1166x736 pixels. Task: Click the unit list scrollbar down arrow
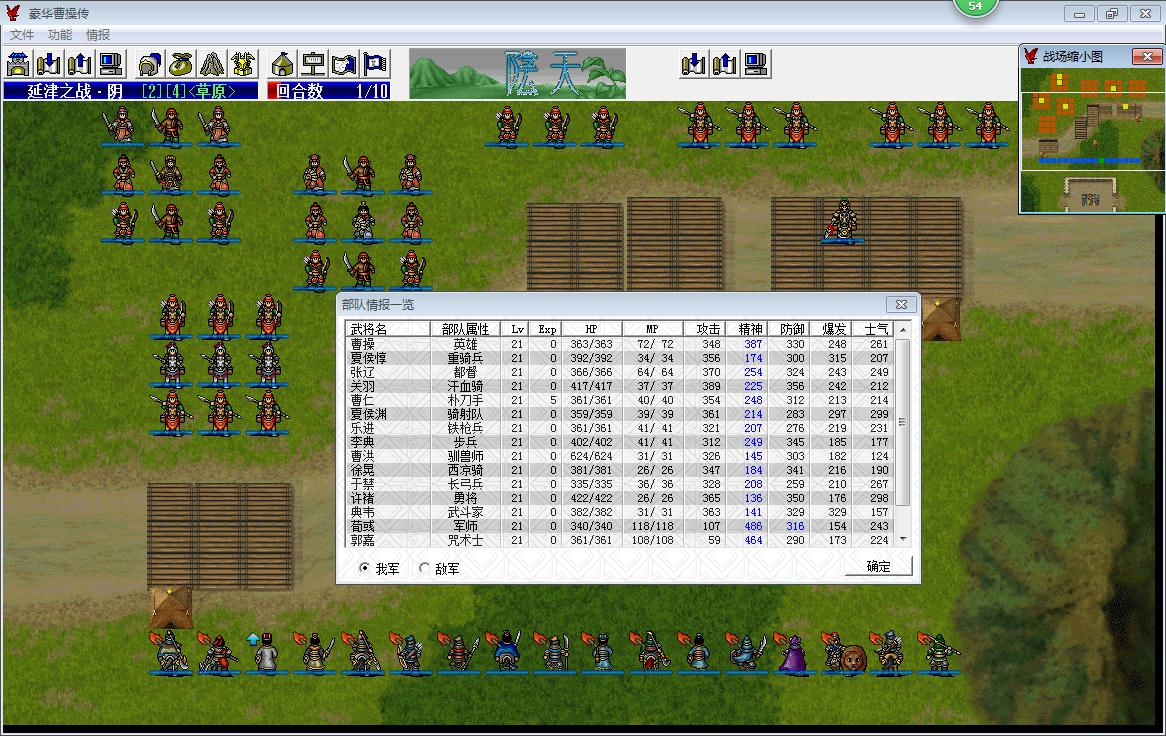[903, 540]
